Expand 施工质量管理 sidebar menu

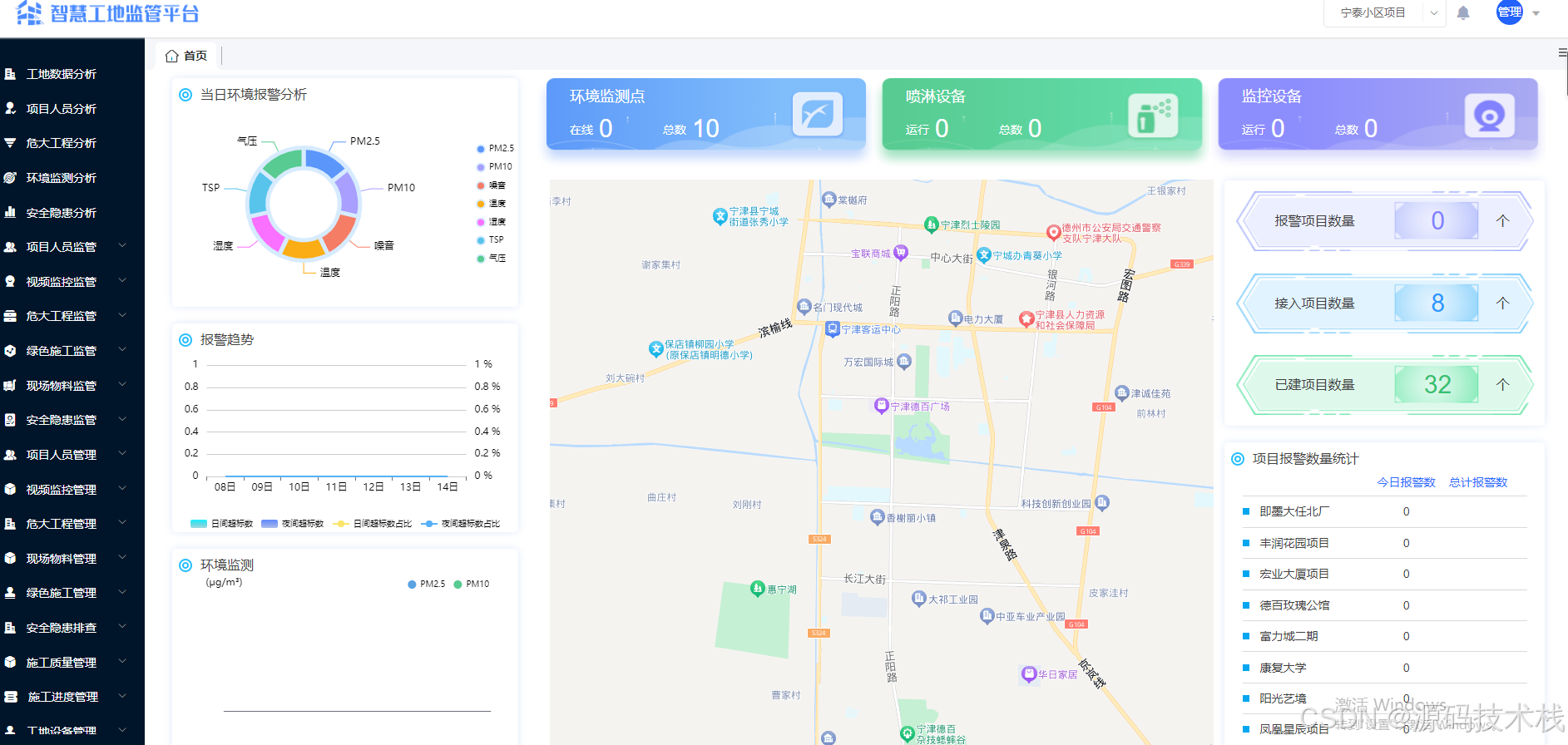pyautogui.click(x=122, y=662)
